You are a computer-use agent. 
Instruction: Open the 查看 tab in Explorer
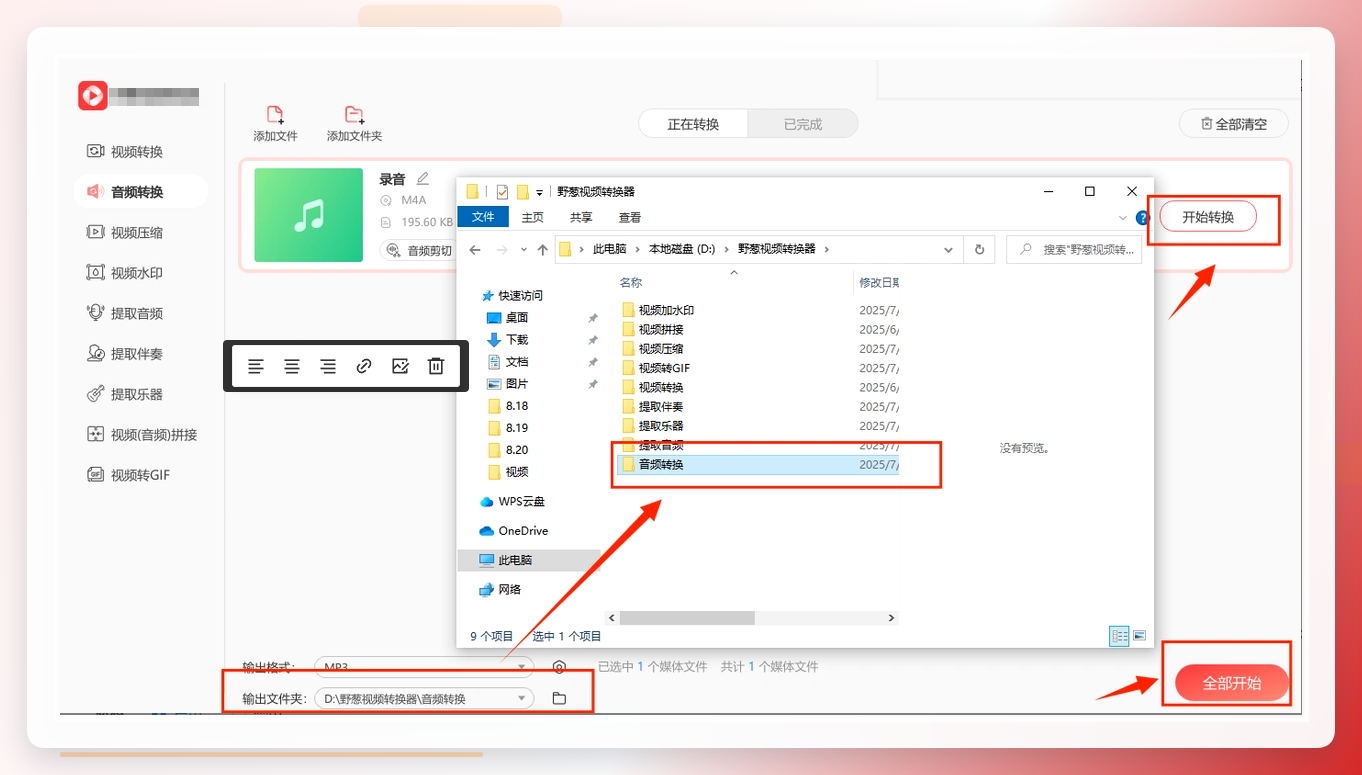(x=630, y=217)
